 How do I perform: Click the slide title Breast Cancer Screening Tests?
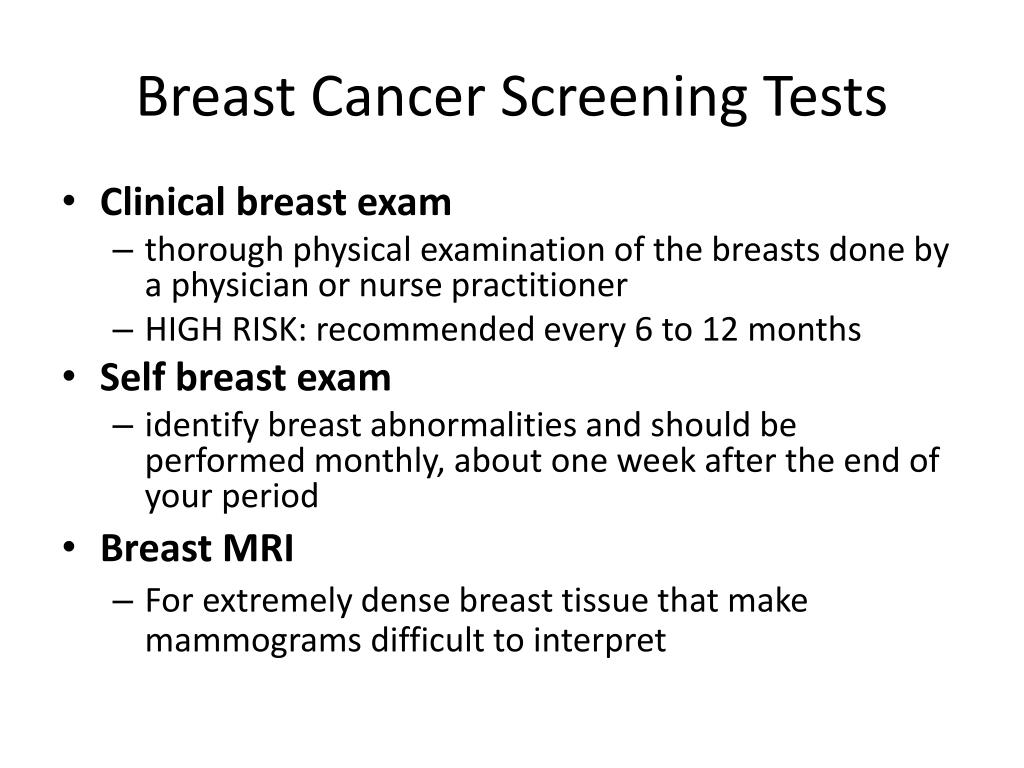tap(512, 98)
